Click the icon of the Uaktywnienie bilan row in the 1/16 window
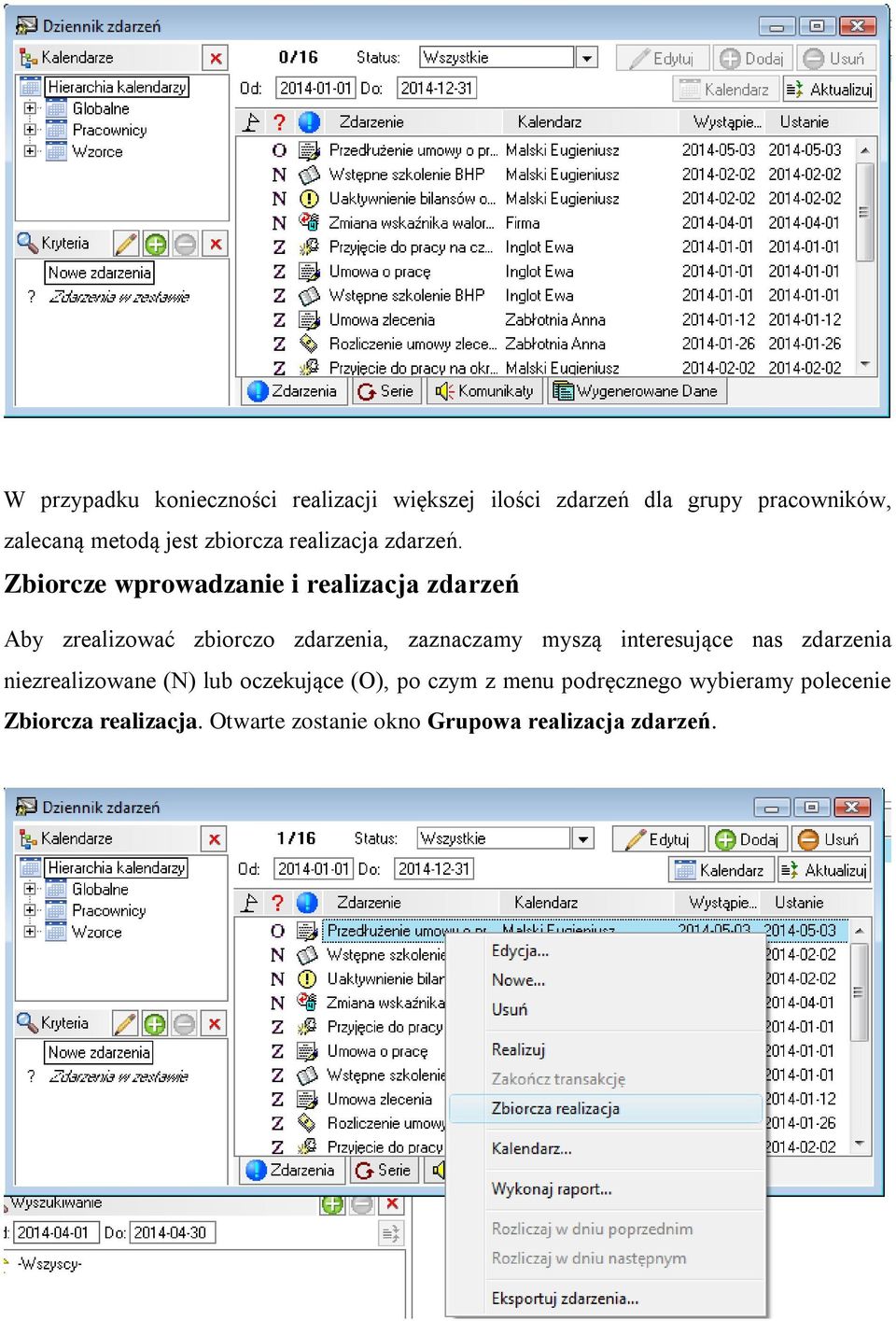This screenshot has width=896, height=1321. coord(307,979)
